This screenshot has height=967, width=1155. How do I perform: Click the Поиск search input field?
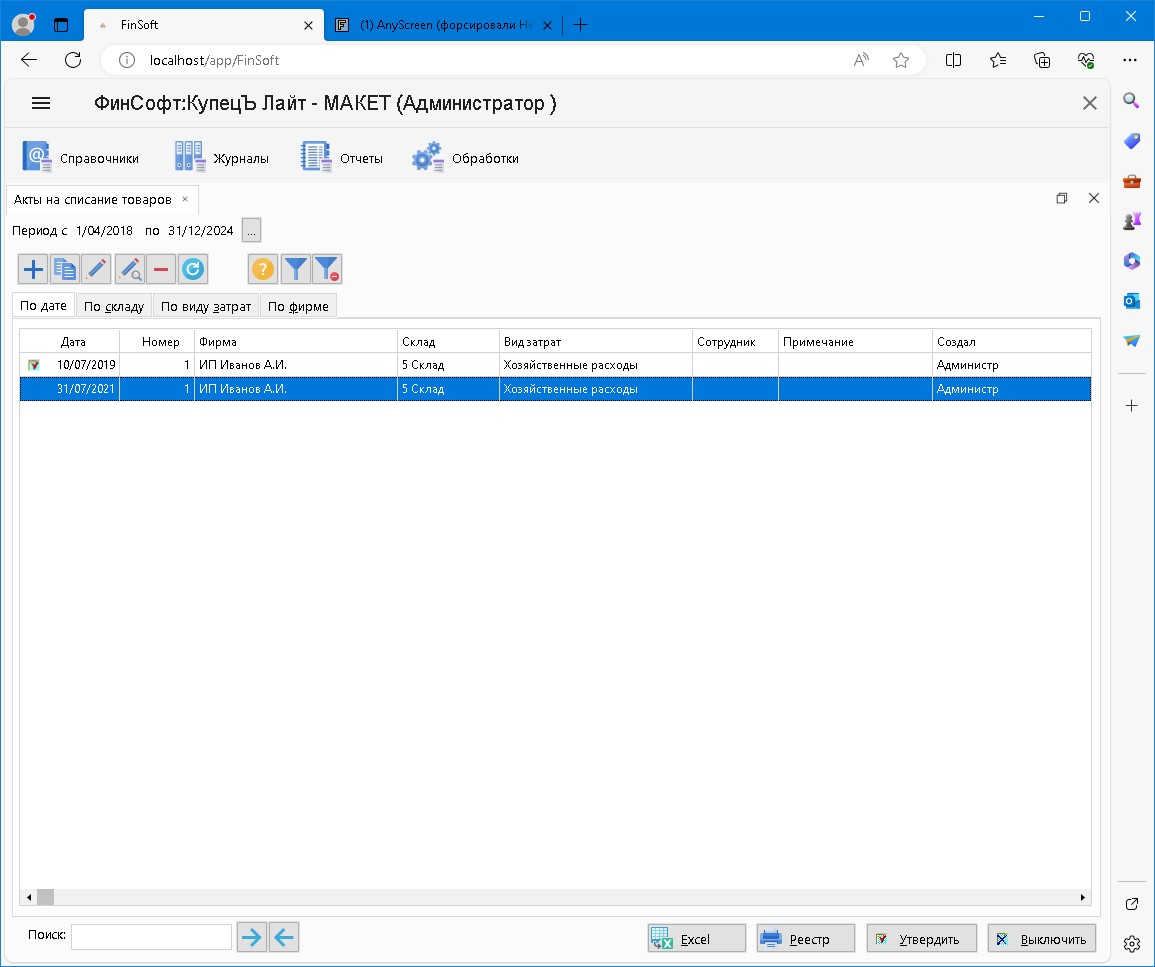tap(151, 937)
